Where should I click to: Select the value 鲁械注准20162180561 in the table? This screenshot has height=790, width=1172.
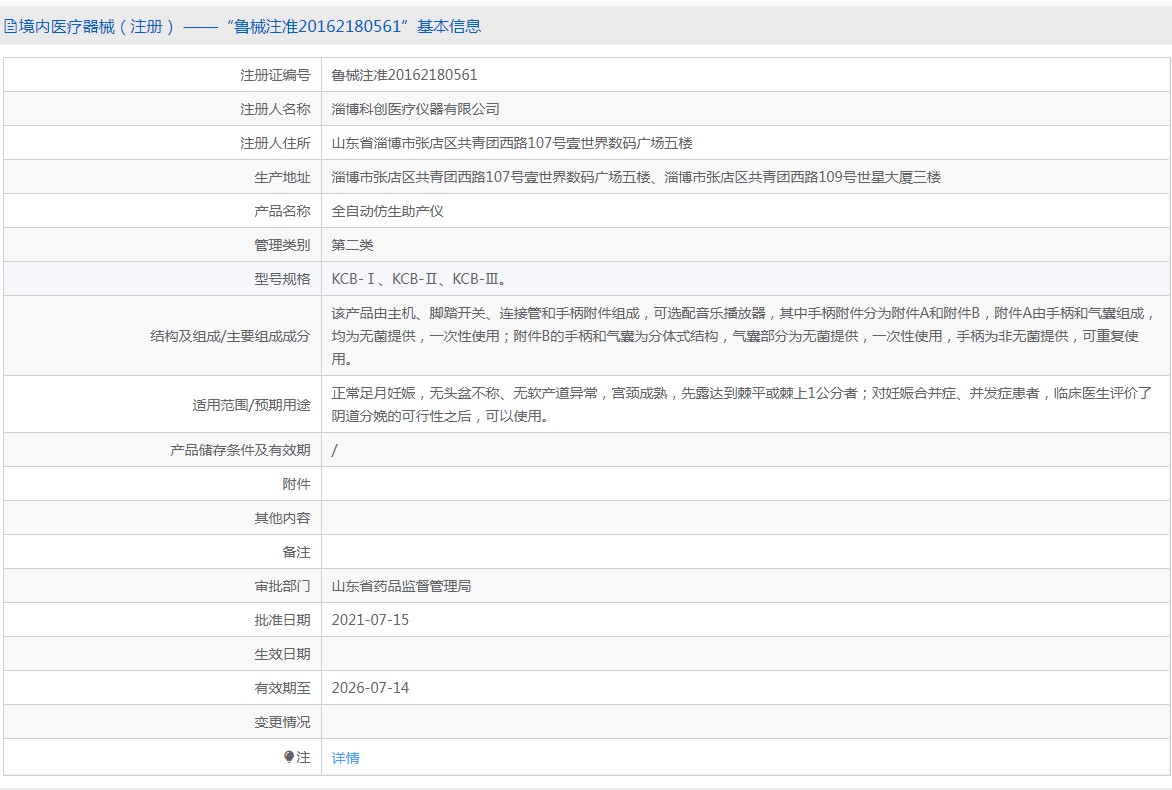click(404, 75)
